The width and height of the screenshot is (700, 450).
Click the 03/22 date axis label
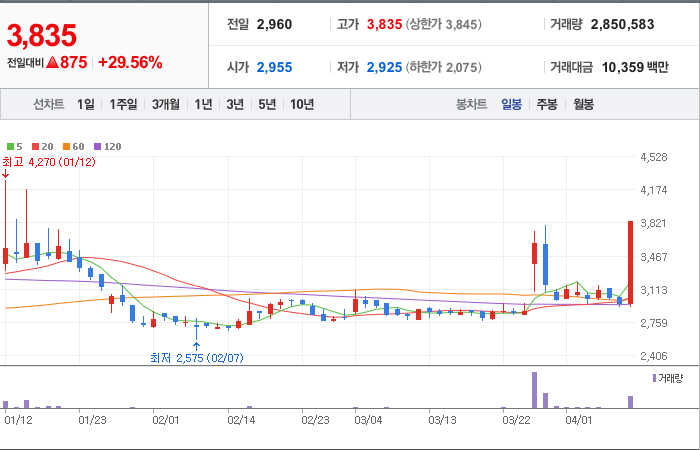(517, 421)
